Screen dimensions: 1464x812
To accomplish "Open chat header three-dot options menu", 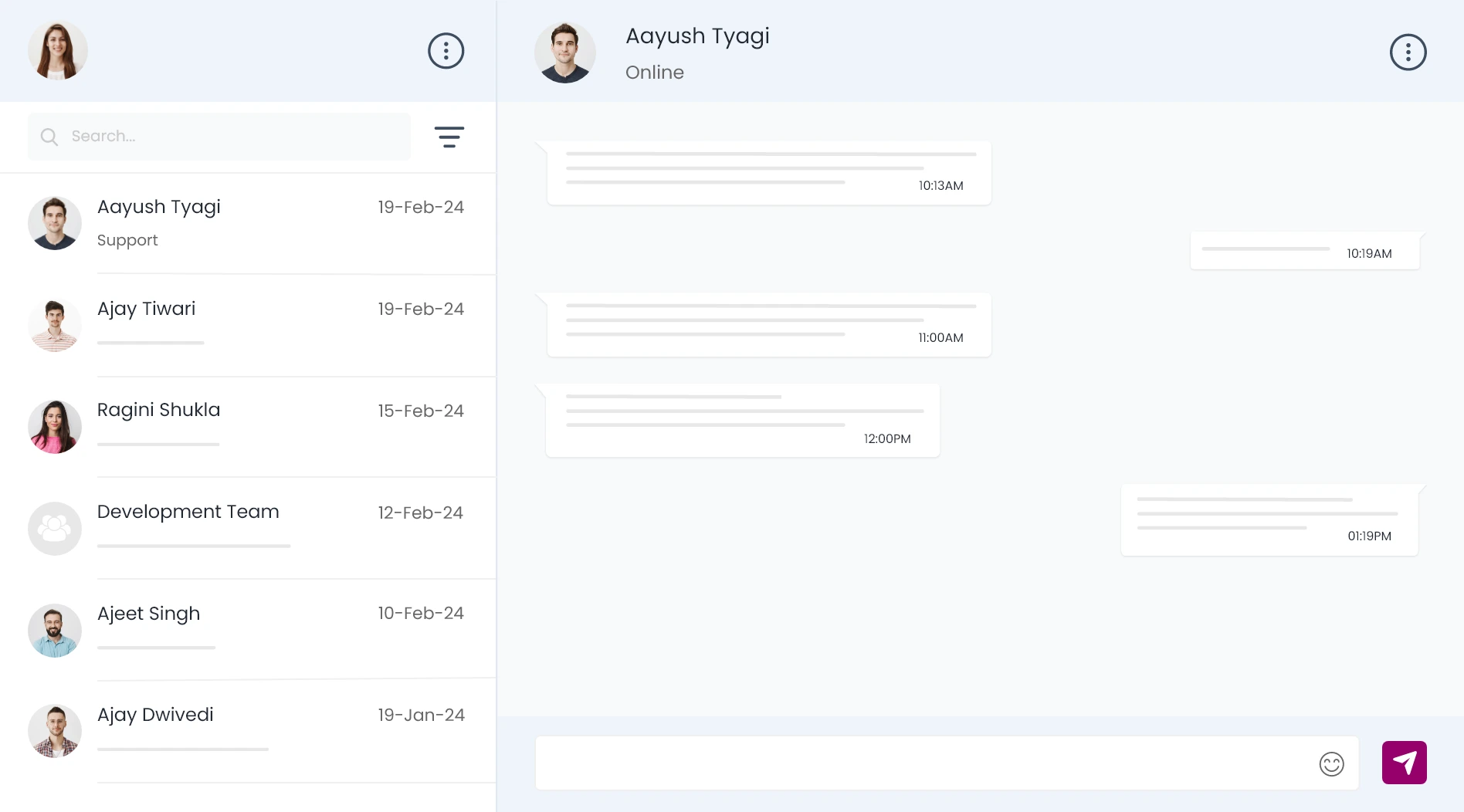I will coord(1408,52).
